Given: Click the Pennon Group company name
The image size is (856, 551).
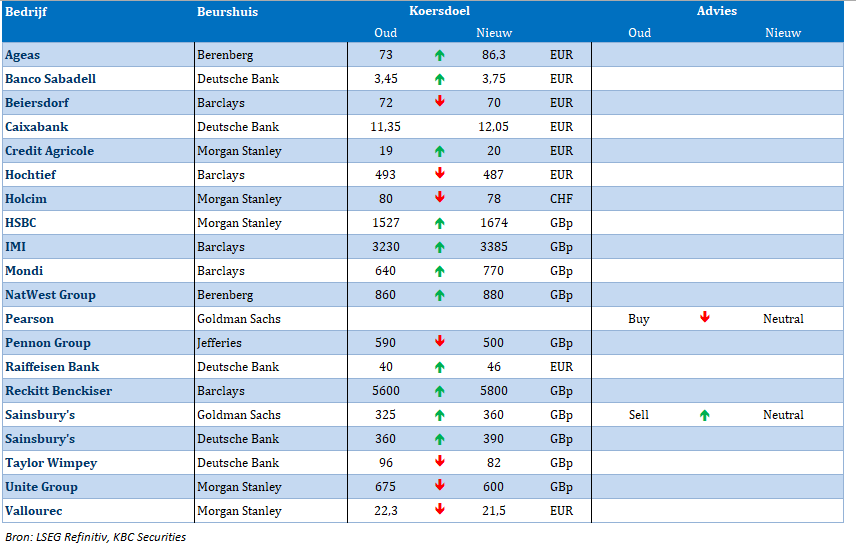Looking at the screenshot, I should (x=47, y=343).
